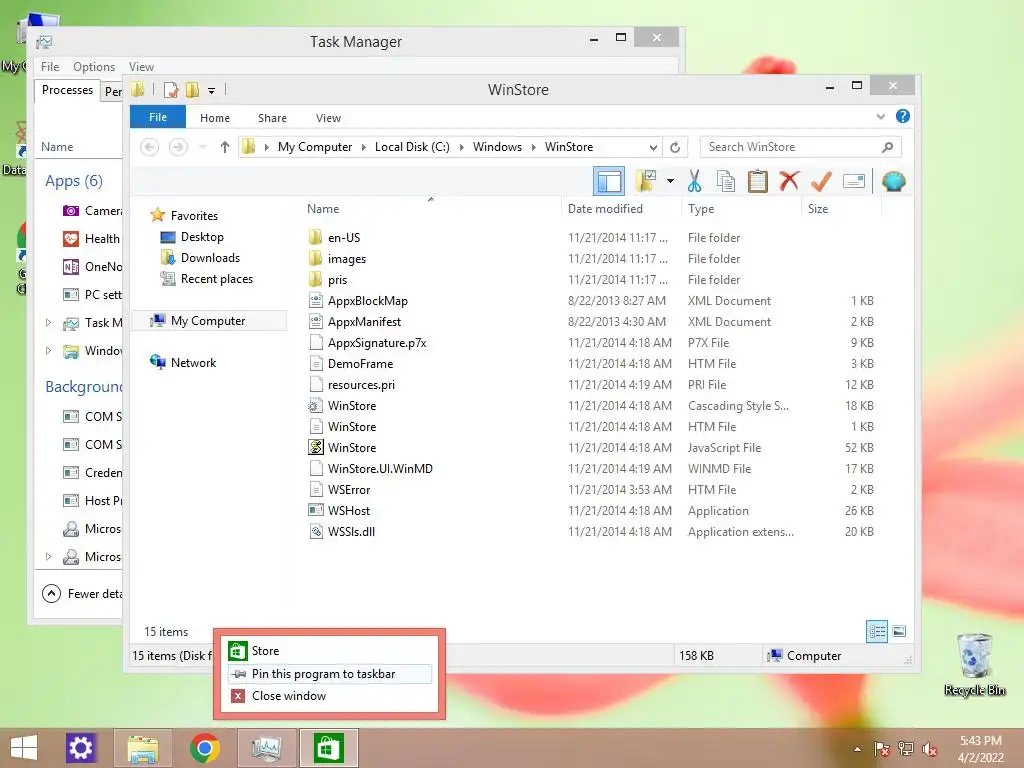Open the View ribbon tab in WinStore
The height and width of the screenshot is (768, 1024).
(328, 118)
